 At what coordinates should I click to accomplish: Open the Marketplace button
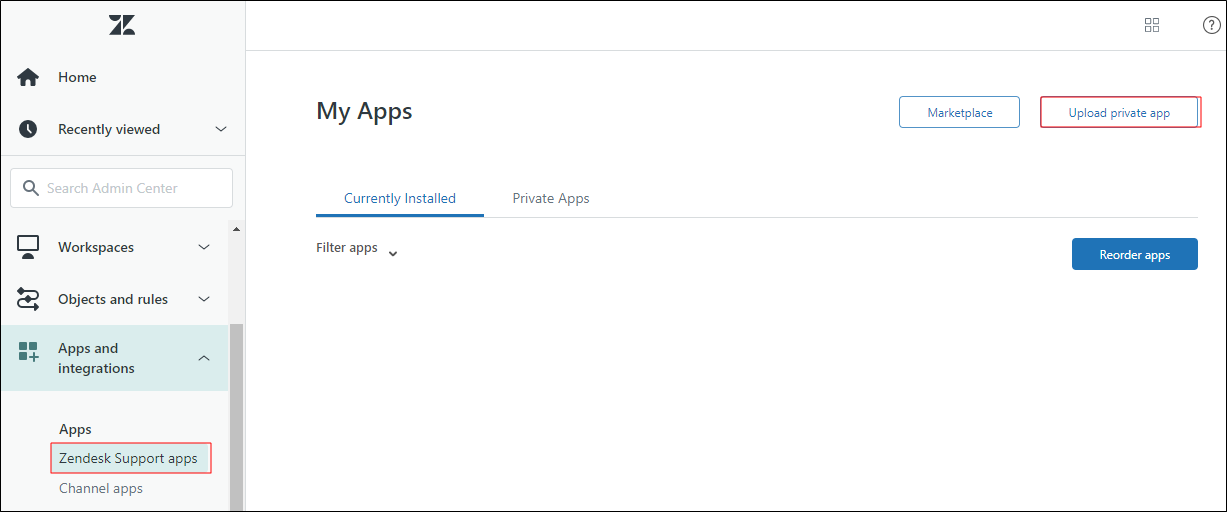click(960, 112)
